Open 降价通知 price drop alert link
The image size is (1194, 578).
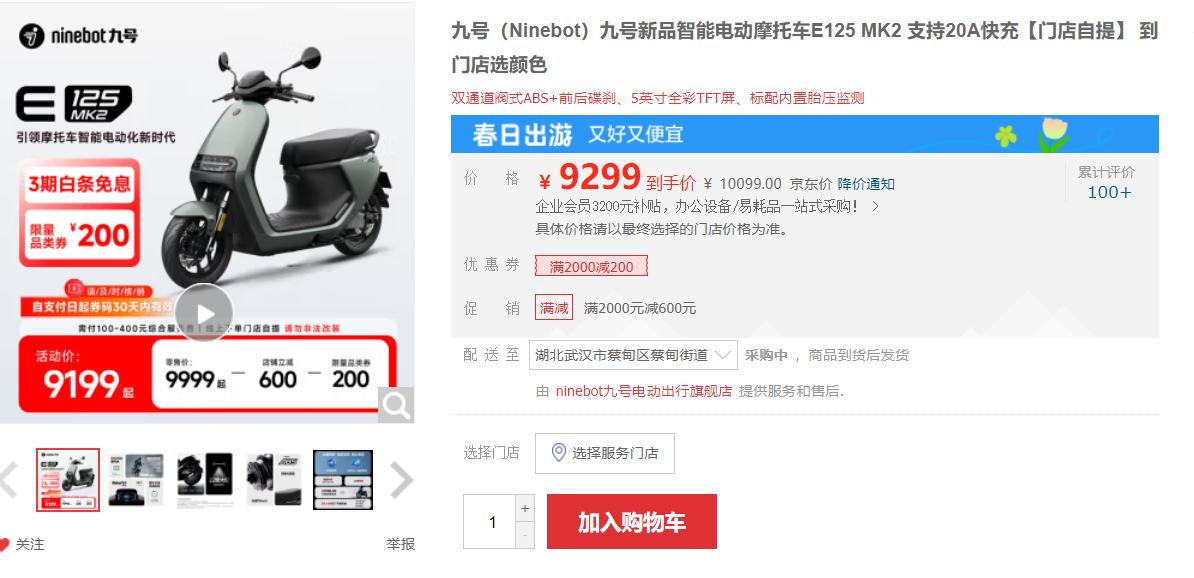click(866, 184)
